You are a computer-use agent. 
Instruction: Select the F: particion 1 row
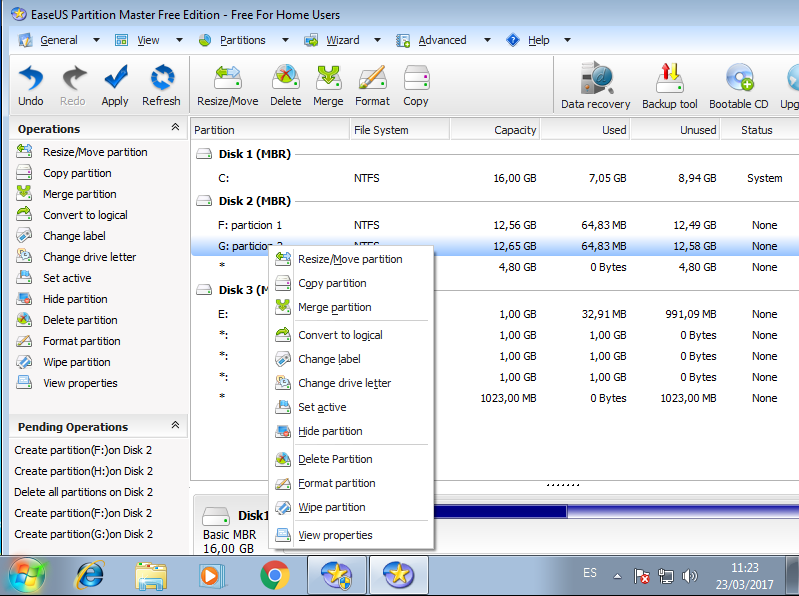point(495,225)
